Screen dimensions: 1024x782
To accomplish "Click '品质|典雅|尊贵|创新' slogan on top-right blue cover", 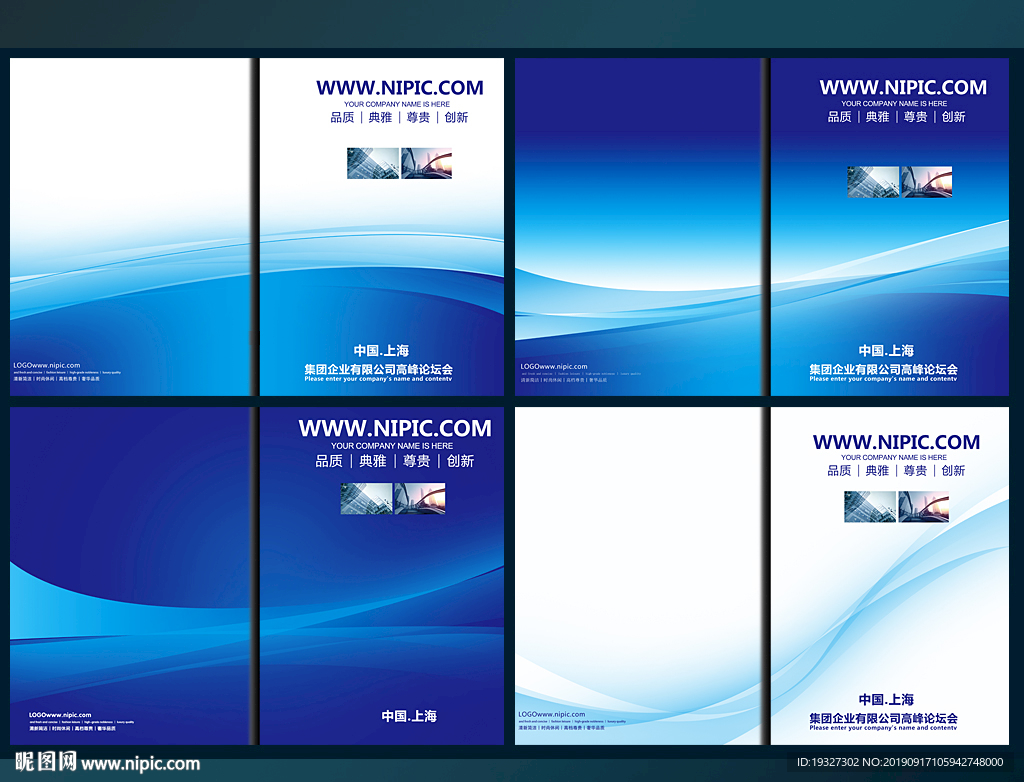I will coord(896,117).
